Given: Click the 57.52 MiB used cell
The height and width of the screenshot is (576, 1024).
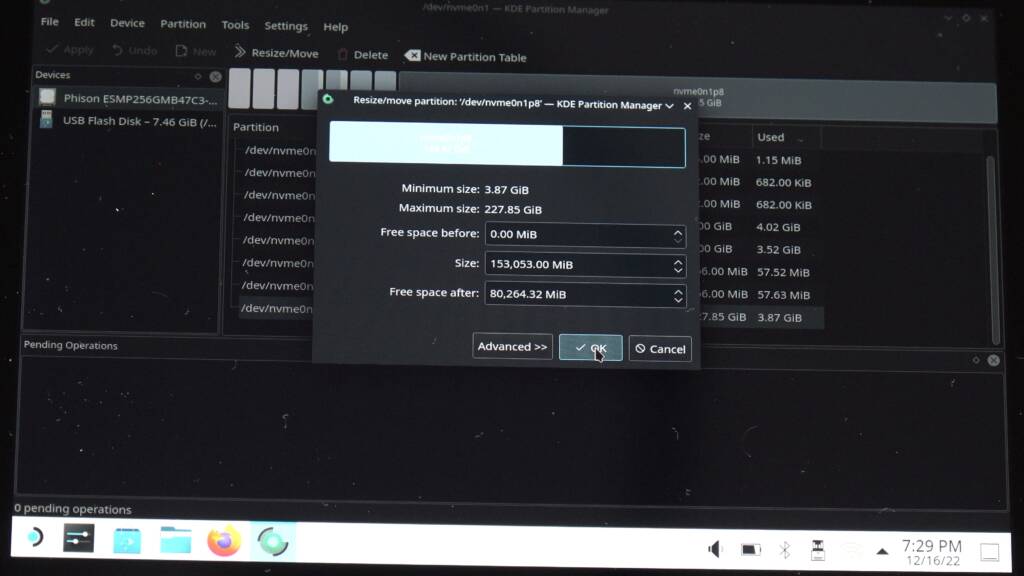Looking at the screenshot, I should click(783, 272).
